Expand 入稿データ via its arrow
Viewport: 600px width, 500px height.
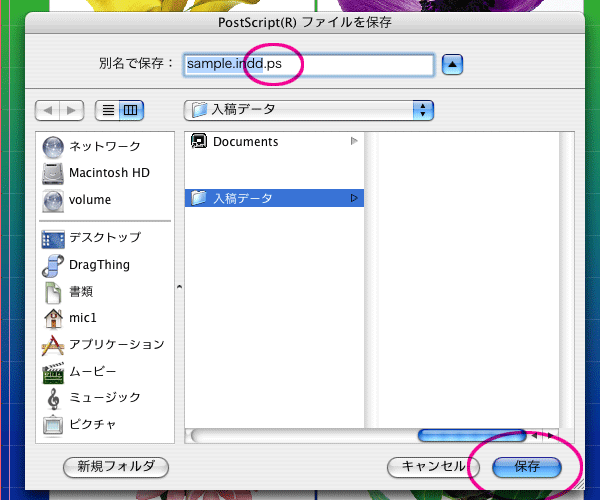point(354,198)
